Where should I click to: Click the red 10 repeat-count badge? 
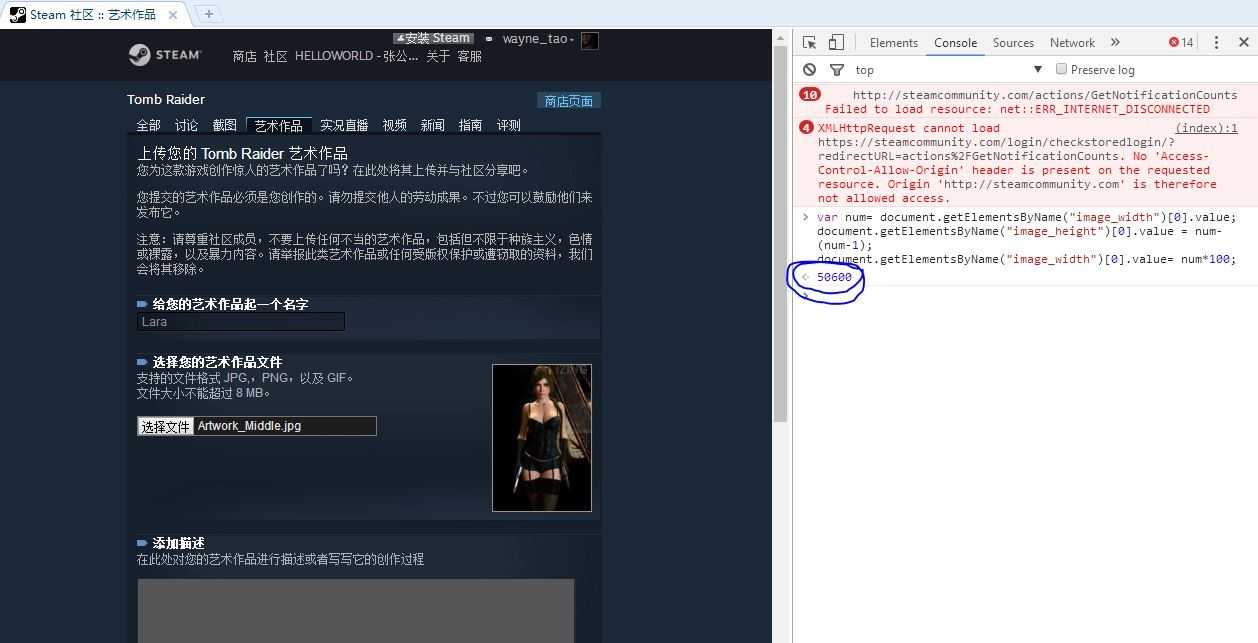[809, 95]
